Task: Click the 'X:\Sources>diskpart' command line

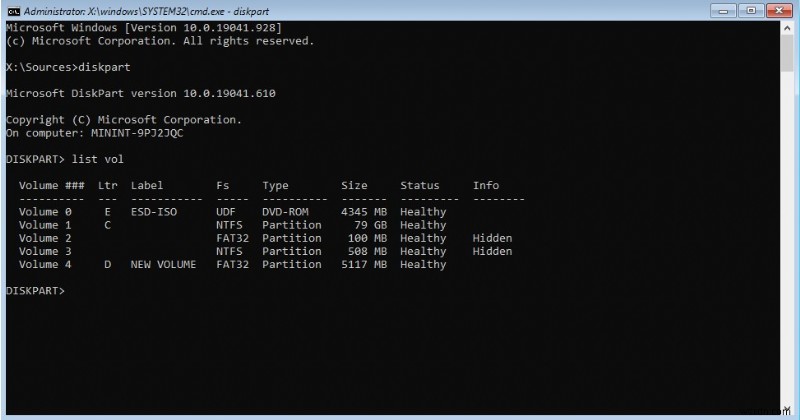Action: [68, 67]
